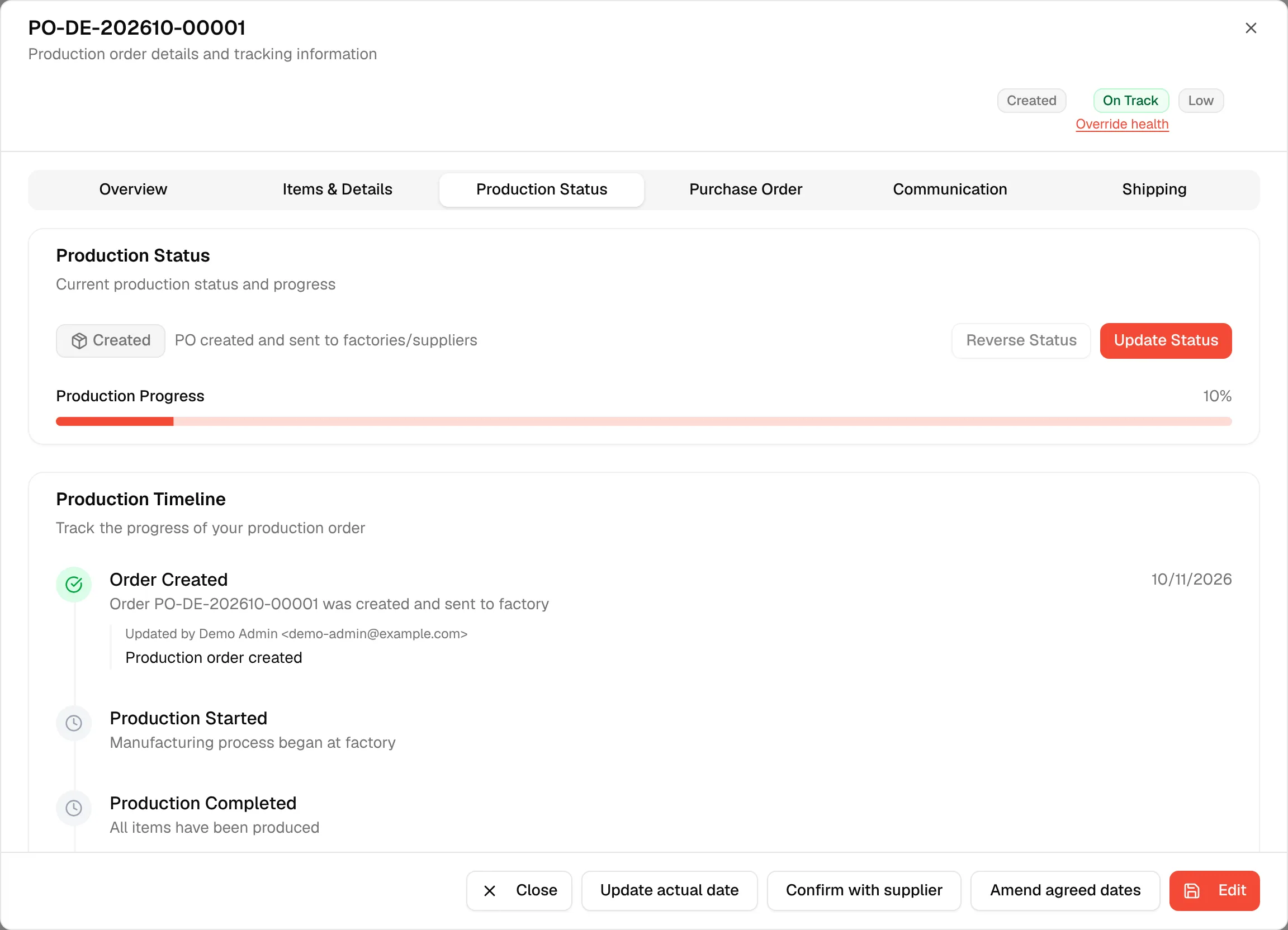Click the PO-DE-202610-00001 title
Image resolution: width=1288 pixels, height=930 pixels.
click(x=137, y=28)
